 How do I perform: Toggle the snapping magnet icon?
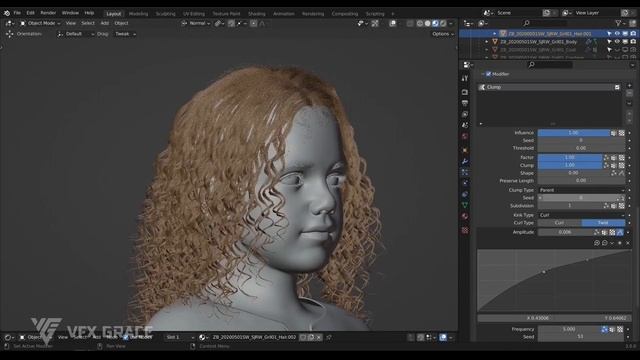tap(231, 23)
